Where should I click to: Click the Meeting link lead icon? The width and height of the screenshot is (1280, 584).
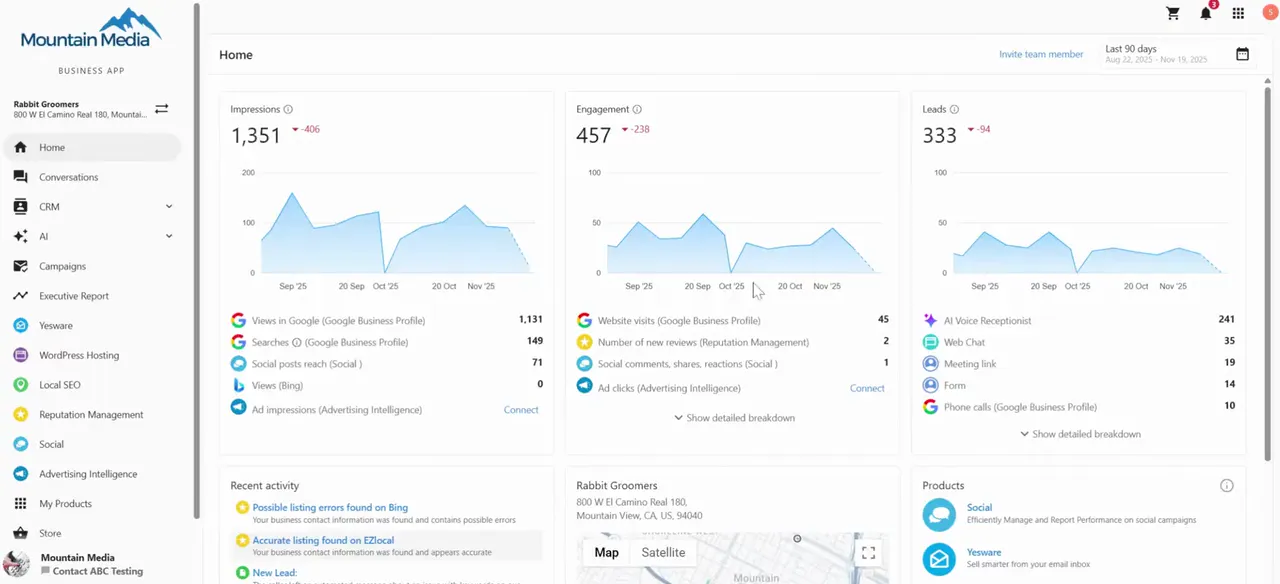[x=931, y=364]
